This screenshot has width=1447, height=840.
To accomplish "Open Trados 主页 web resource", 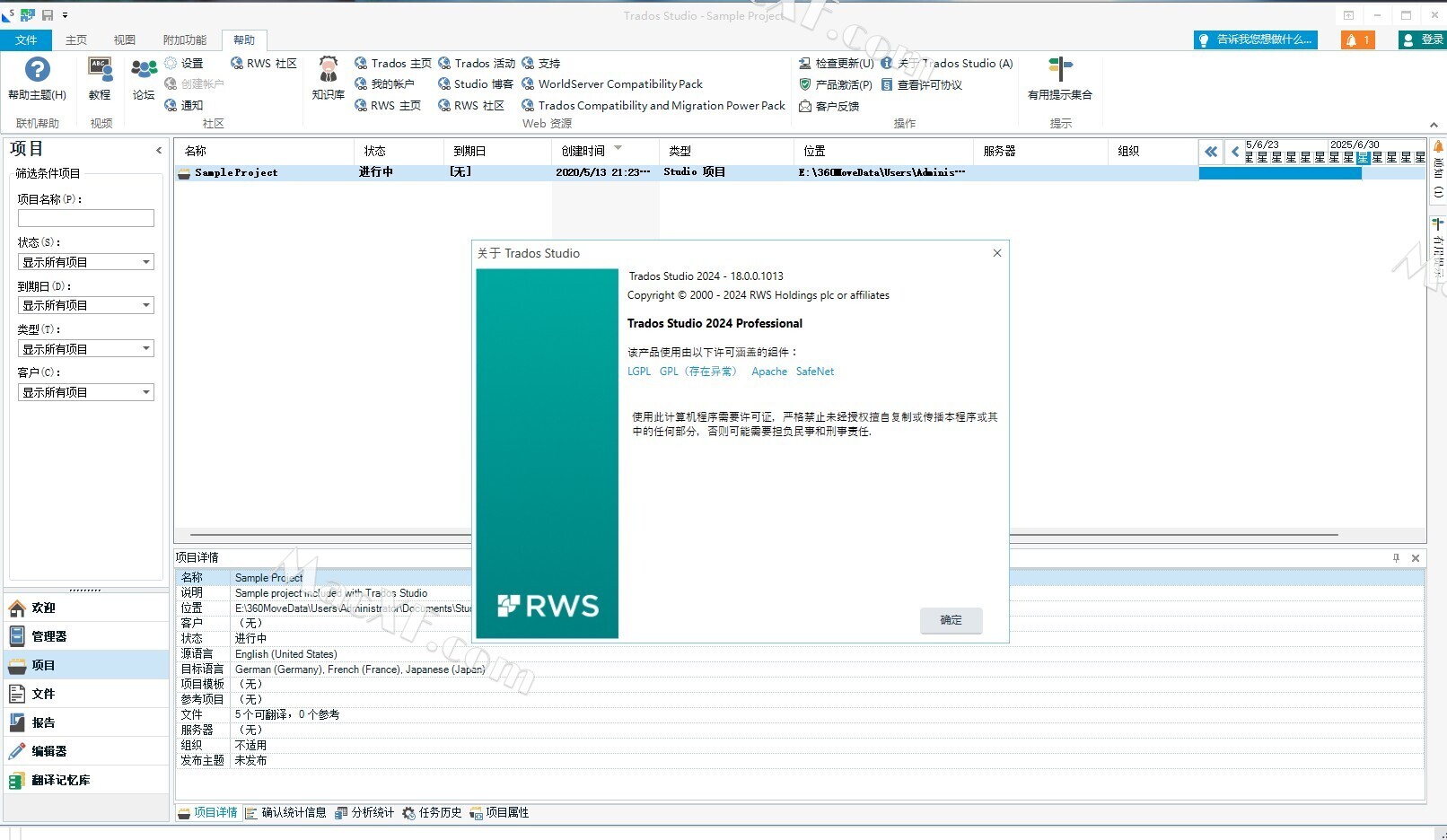I will 393,63.
